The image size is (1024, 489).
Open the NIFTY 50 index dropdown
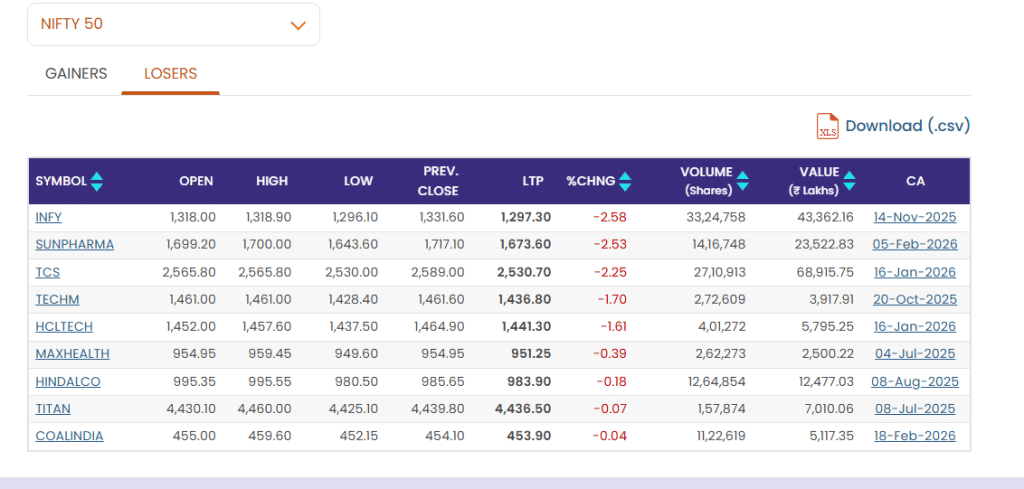click(172, 24)
